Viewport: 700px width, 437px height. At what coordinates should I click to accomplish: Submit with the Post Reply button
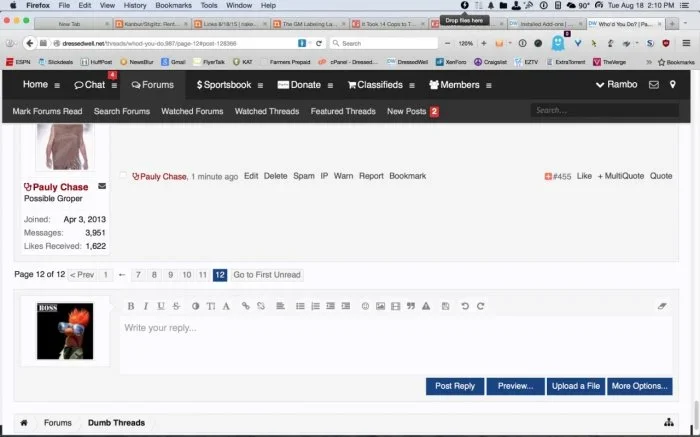[455, 386]
